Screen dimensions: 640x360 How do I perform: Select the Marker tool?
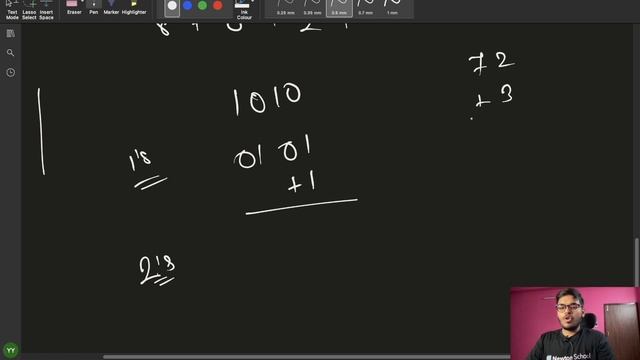pos(111,8)
